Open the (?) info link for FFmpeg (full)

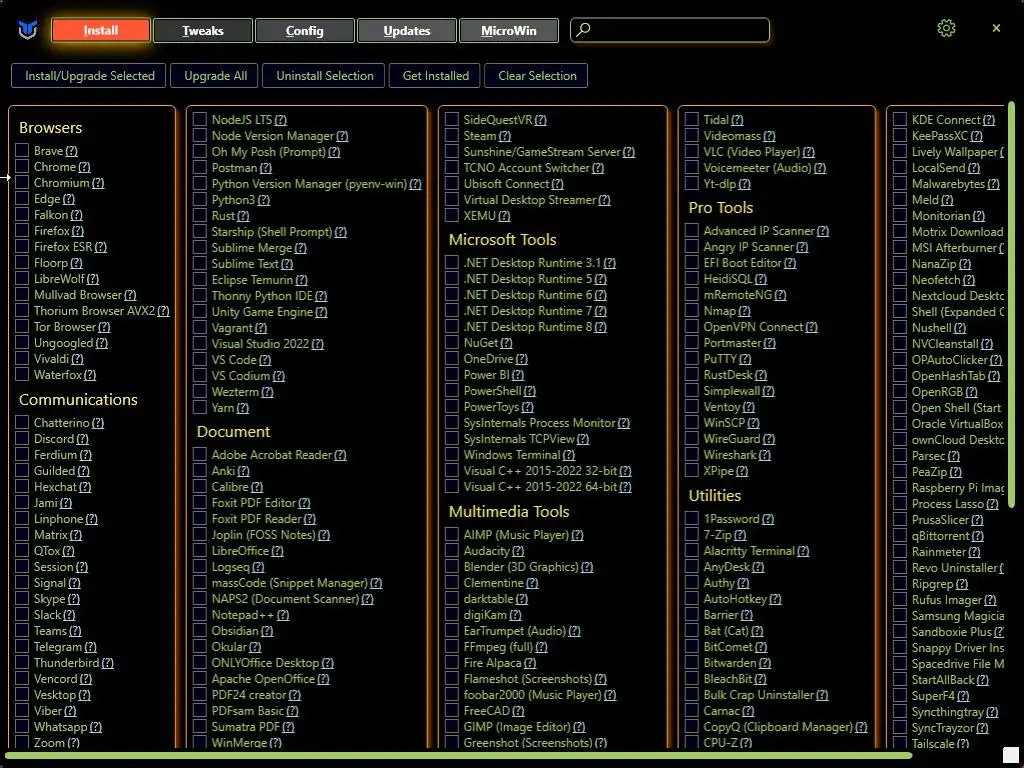(x=541, y=647)
